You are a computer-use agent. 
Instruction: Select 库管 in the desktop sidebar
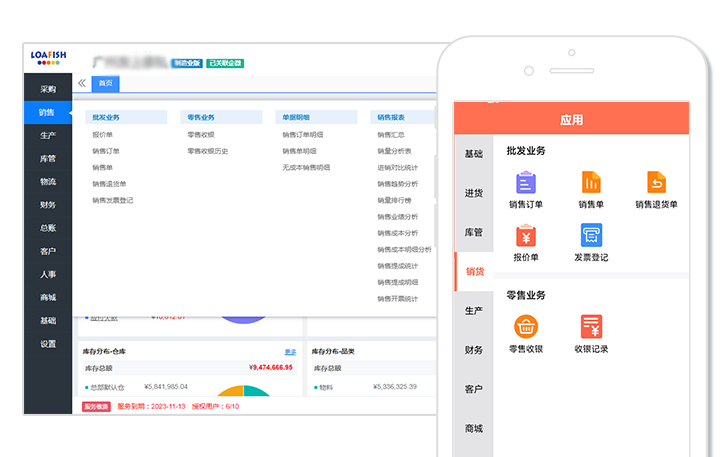click(x=48, y=158)
